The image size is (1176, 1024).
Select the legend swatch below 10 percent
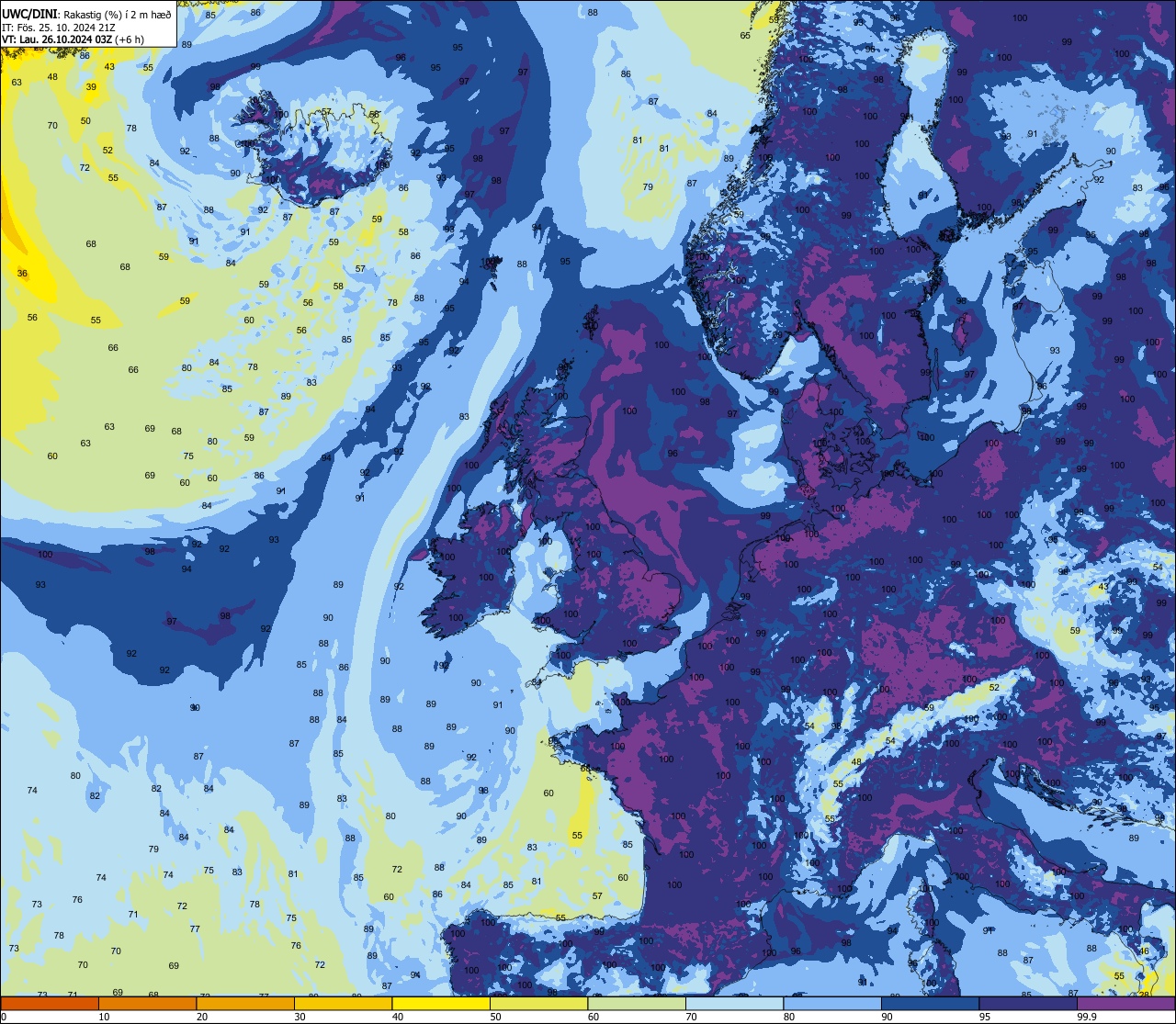(x=50, y=1003)
